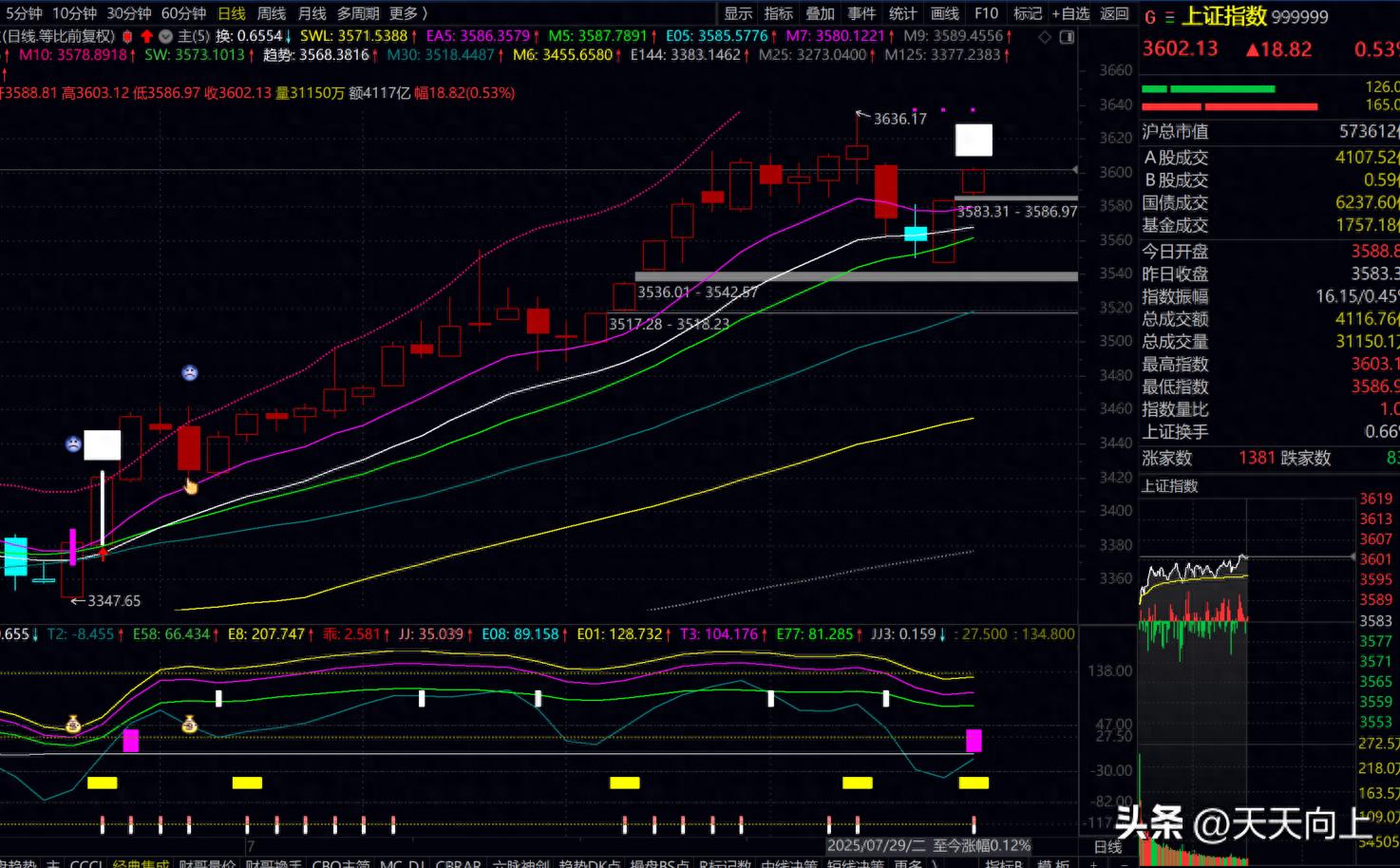The height and width of the screenshot is (868, 1400).
Task: Open the gray round dropdown icon before 主(5)
Action: pyautogui.click(x=165, y=36)
